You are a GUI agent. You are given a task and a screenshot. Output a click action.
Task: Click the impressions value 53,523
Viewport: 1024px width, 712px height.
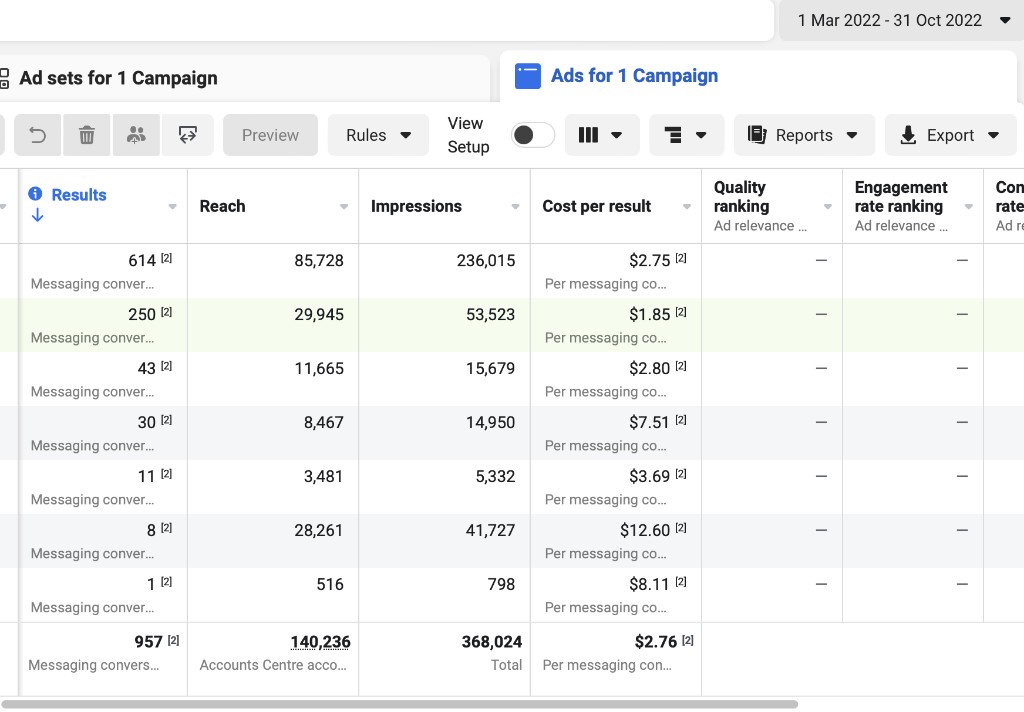[490, 315]
